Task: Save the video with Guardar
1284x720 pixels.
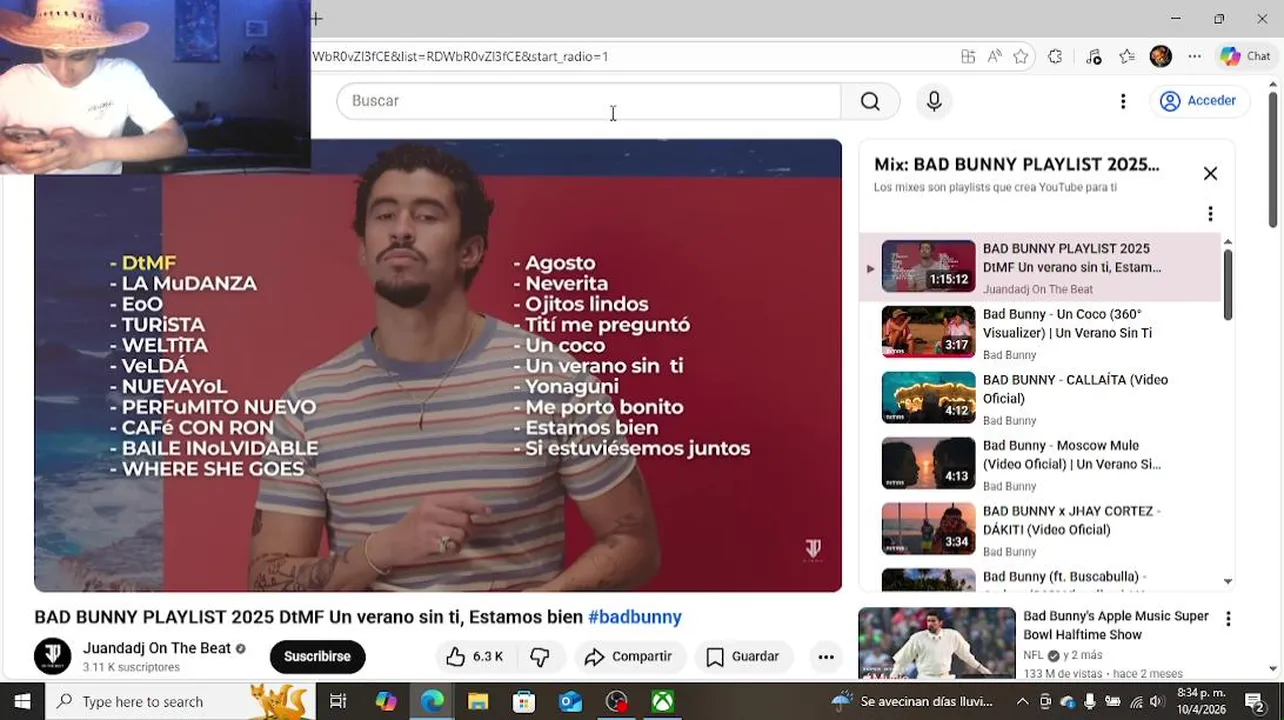Action: pos(743,657)
